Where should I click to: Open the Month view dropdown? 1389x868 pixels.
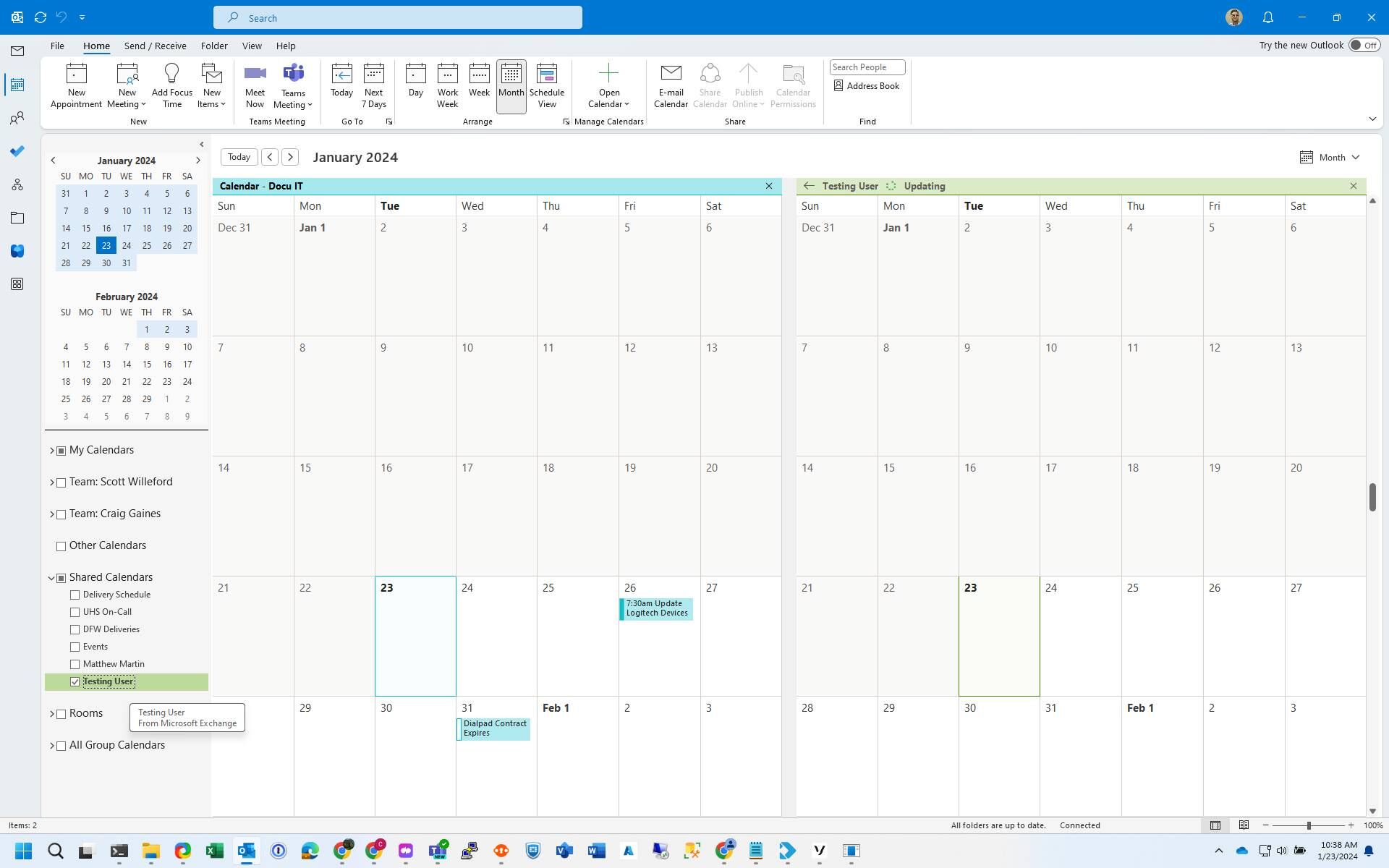pyautogui.click(x=1331, y=157)
